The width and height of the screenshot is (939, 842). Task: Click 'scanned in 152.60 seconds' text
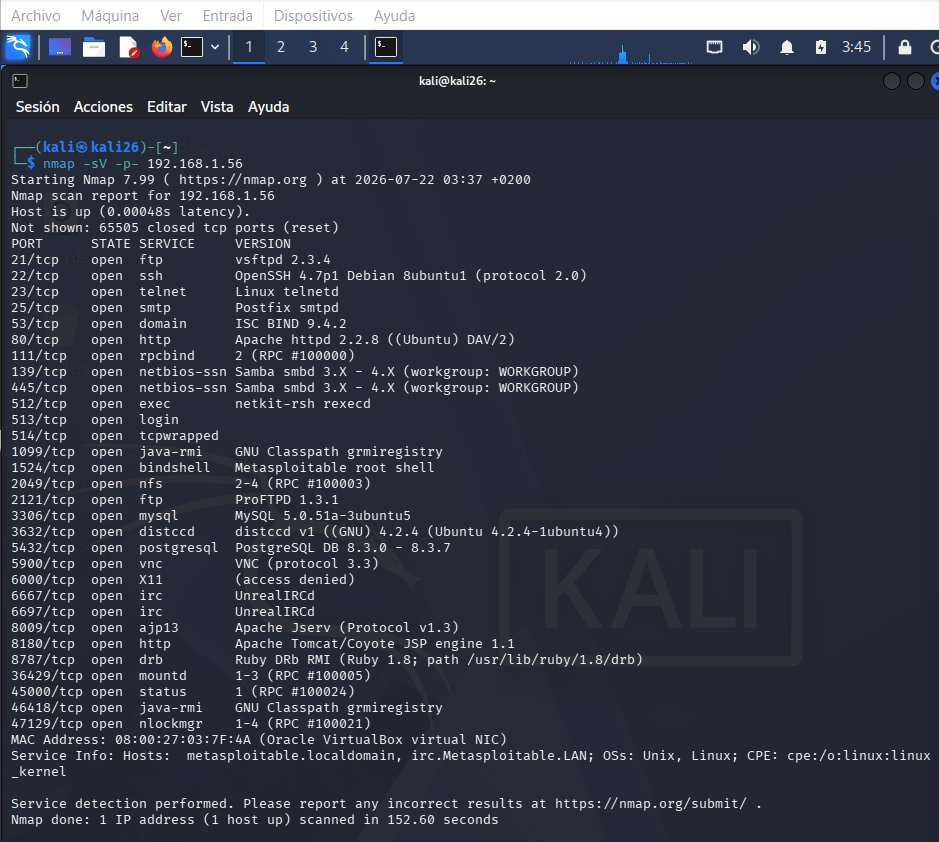(399, 820)
